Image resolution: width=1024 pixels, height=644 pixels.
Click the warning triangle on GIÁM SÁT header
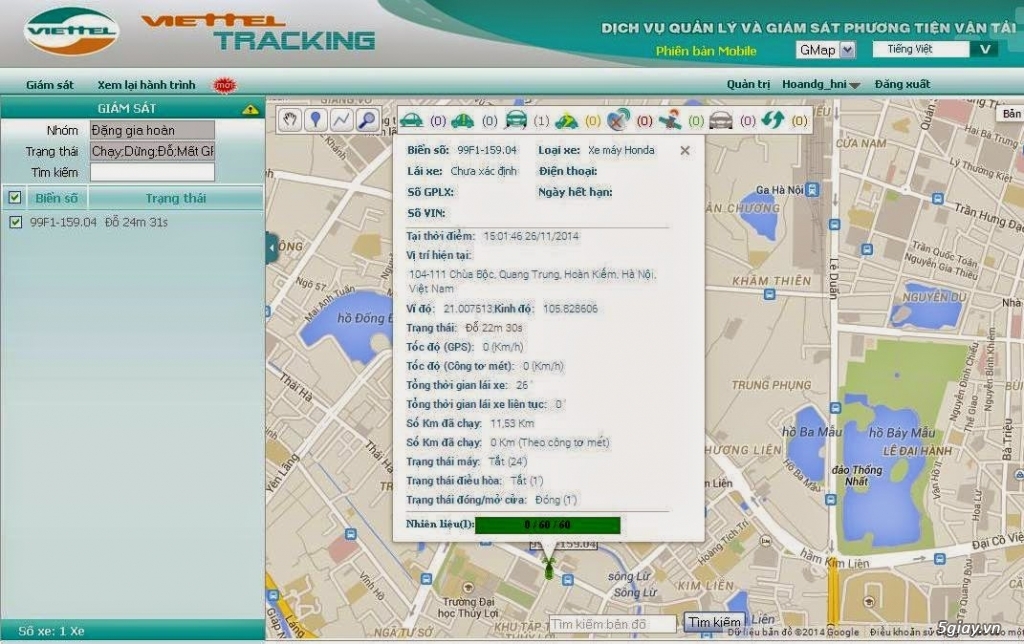[x=248, y=112]
